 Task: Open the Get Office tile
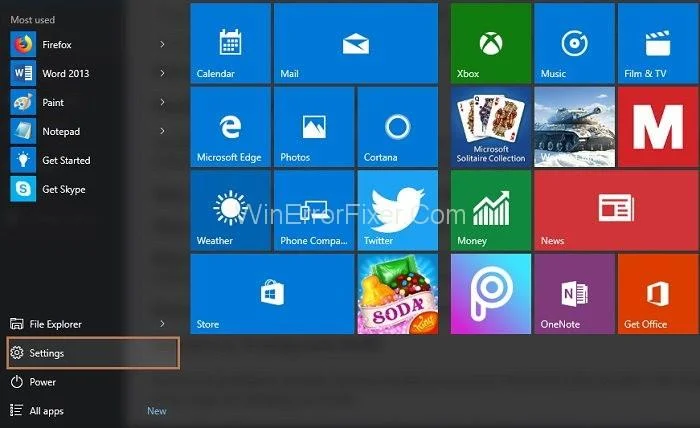[x=658, y=294]
